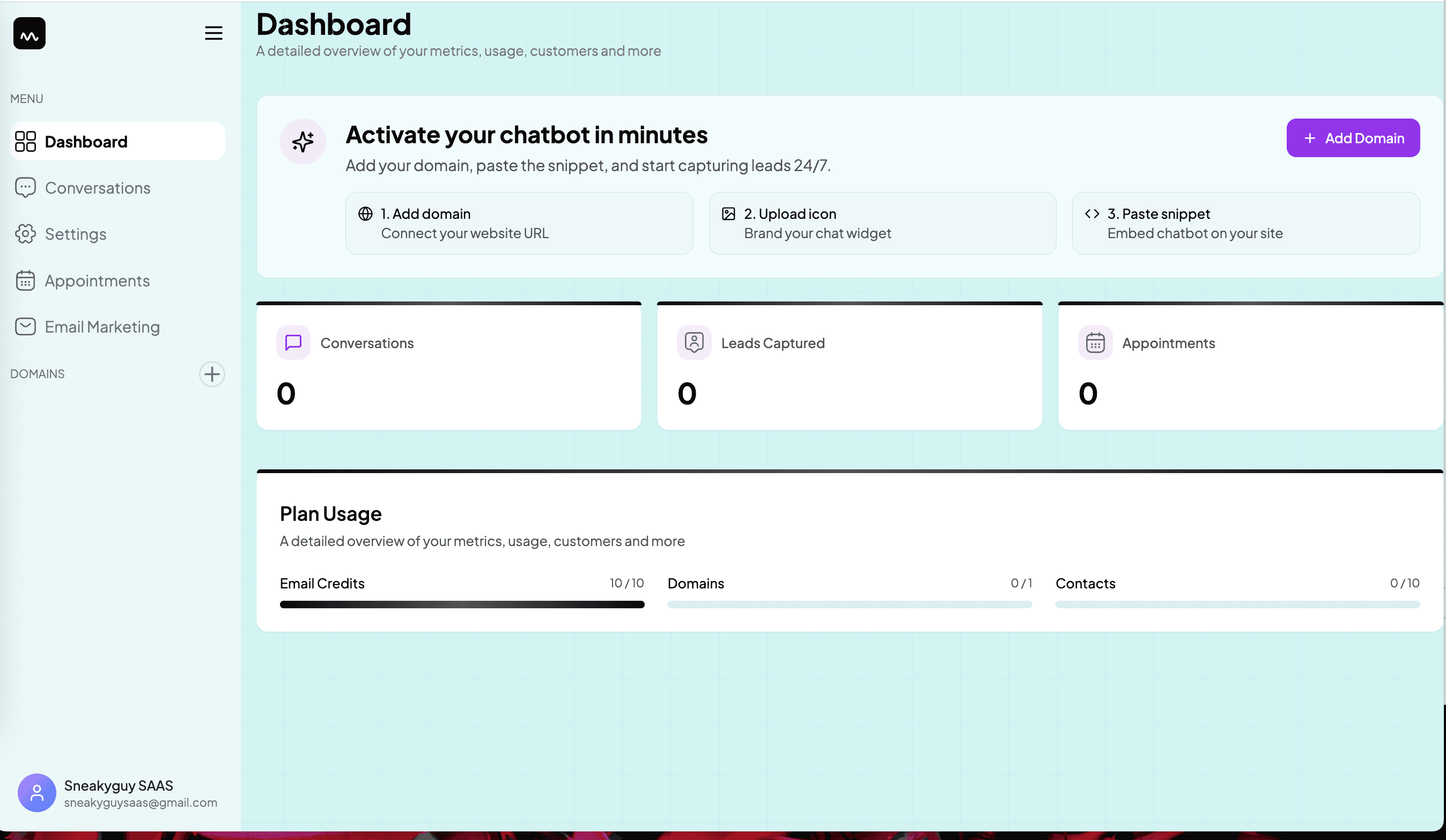This screenshot has height=840, width=1446.
Task: Click the app logo icon in the sidebar
Action: click(x=29, y=33)
